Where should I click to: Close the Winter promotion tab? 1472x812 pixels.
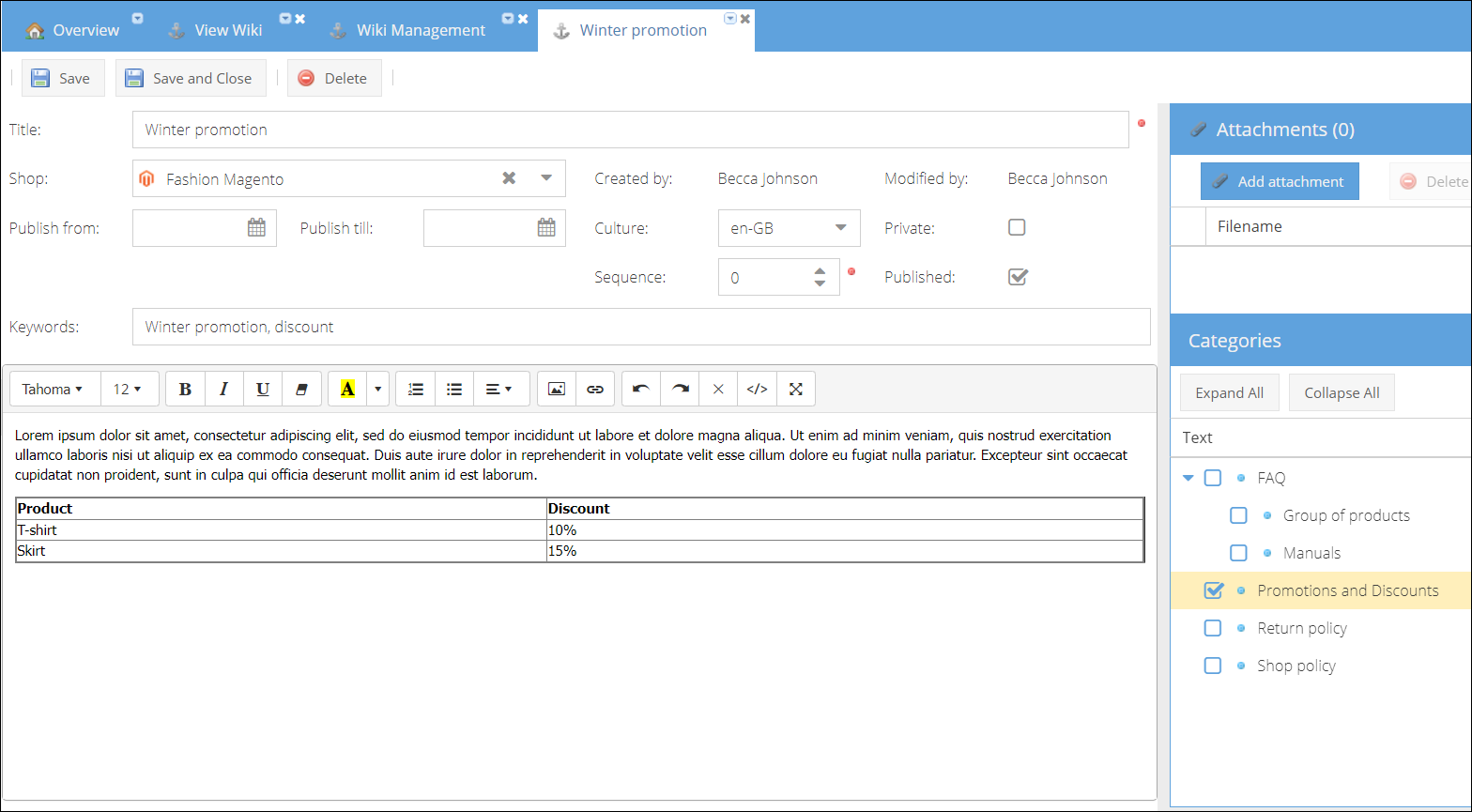click(x=745, y=18)
